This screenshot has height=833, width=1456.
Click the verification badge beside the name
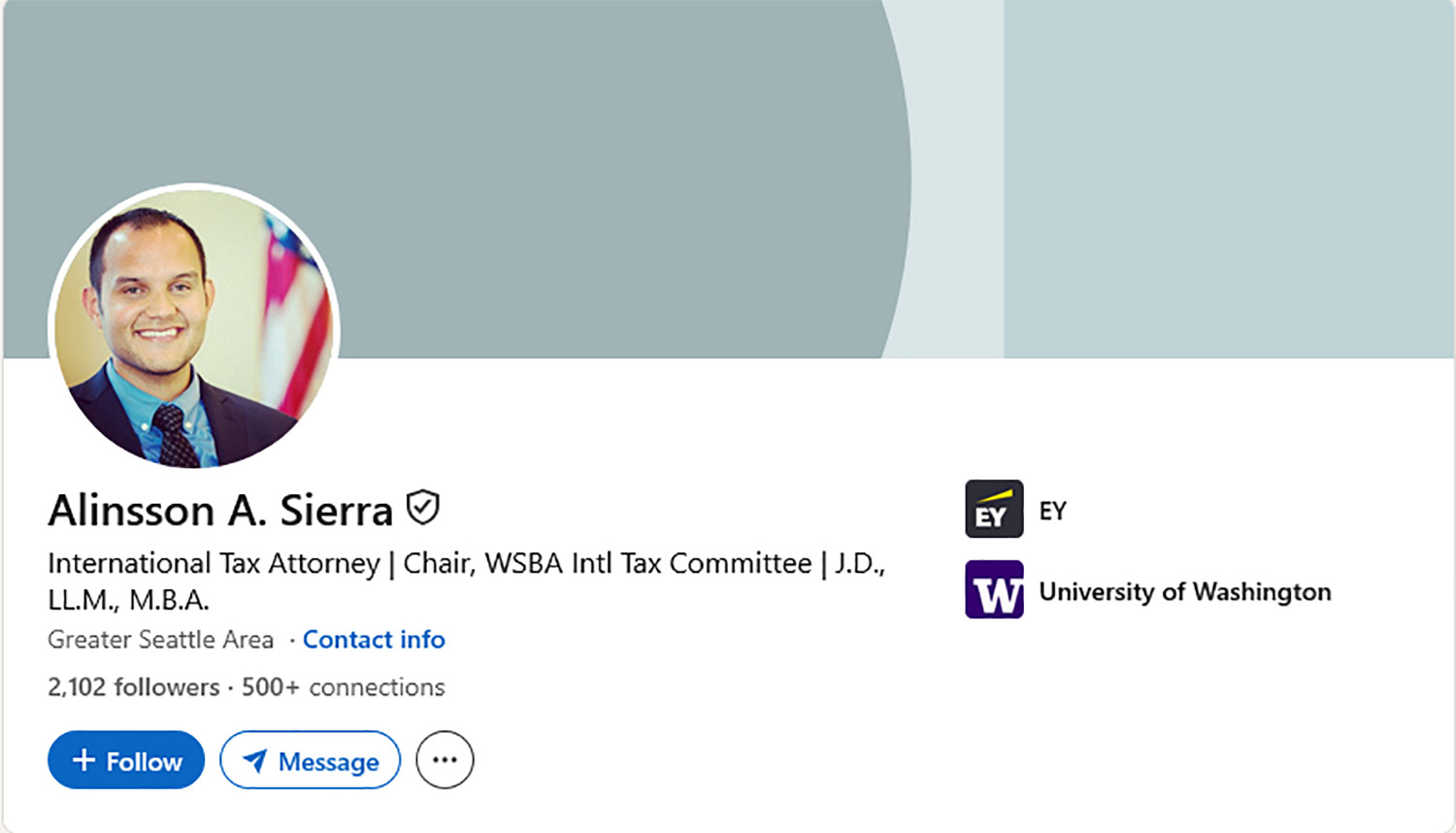tap(424, 507)
